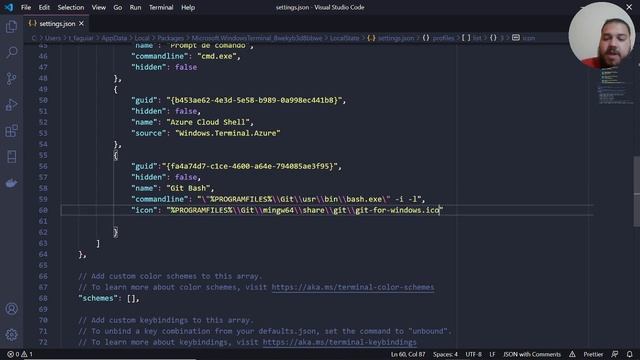Open the Help menu
The image size is (640, 360).
pyautogui.click(x=188, y=7)
